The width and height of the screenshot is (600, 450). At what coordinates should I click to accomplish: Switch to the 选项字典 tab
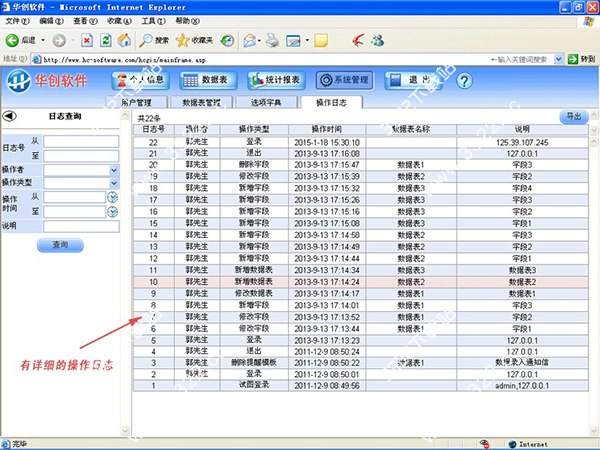(265, 102)
